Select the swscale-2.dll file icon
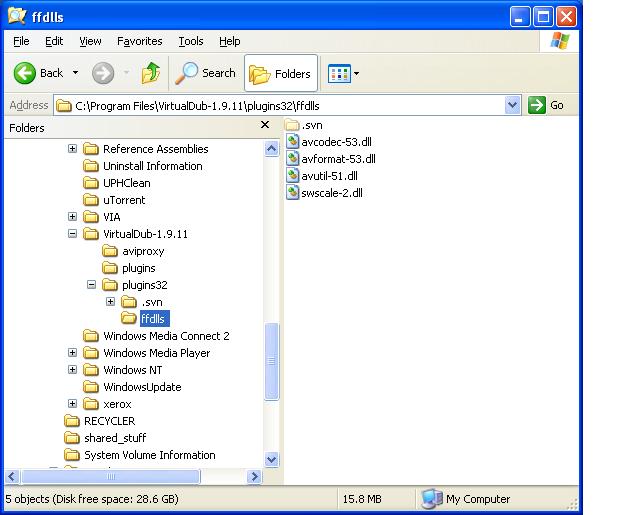Viewport: 640px width, 515px height. coord(293,193)
